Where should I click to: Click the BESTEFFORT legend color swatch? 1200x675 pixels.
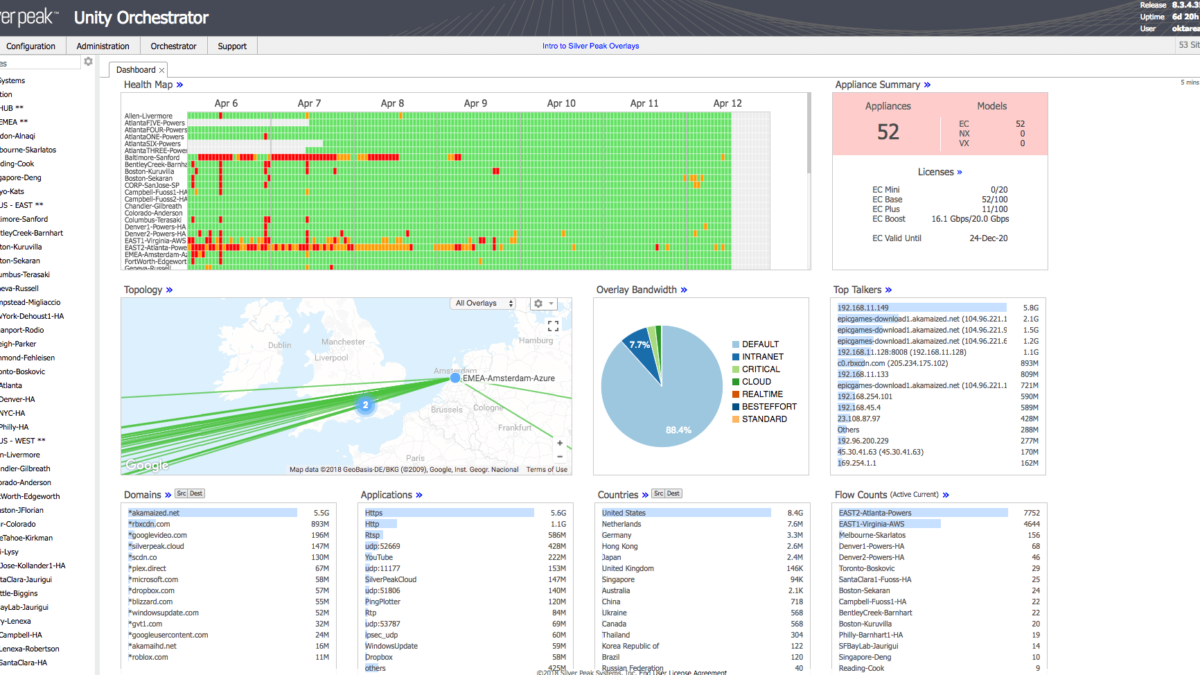coord(735,407)
